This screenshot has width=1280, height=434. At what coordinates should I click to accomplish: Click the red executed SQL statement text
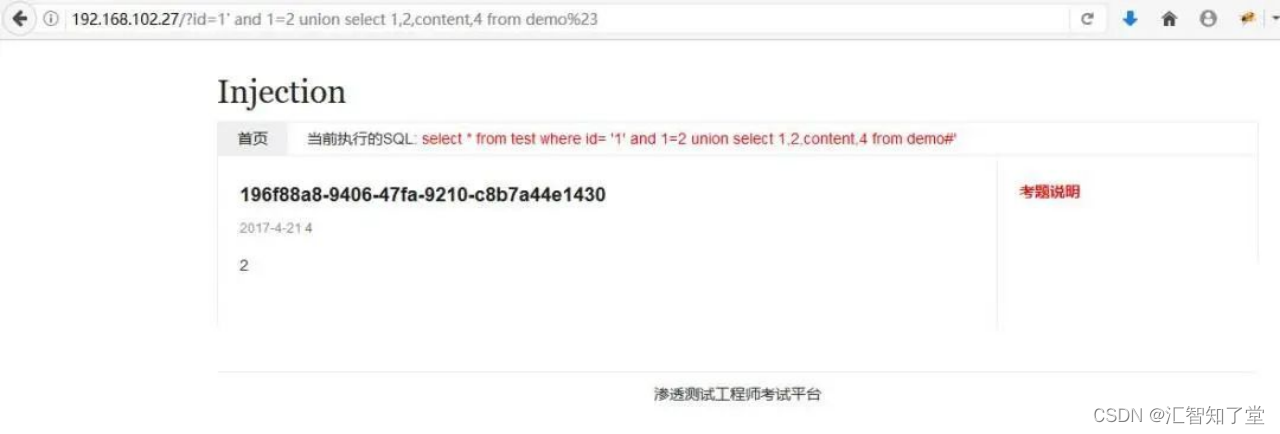coord(689,139)
